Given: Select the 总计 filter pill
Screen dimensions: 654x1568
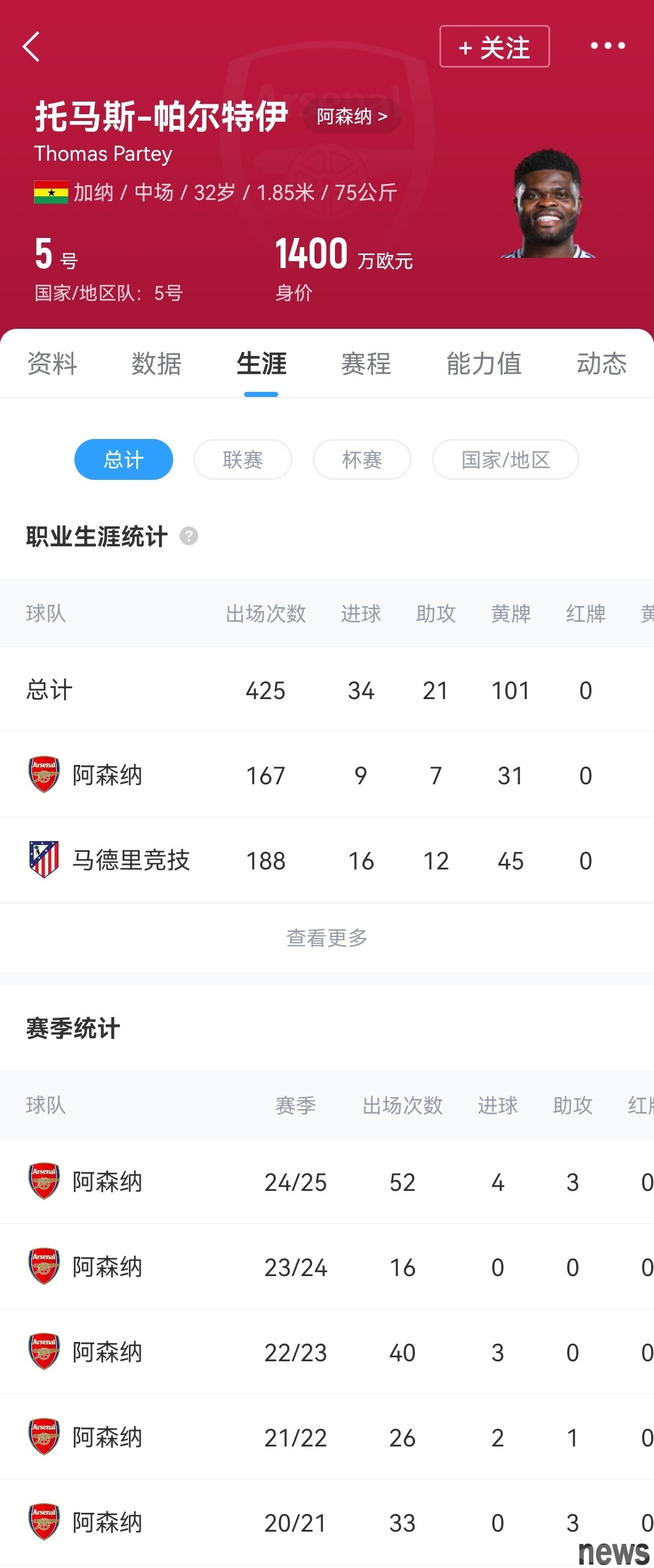Looking at the screenshot, I should click(x=124, y=459).
